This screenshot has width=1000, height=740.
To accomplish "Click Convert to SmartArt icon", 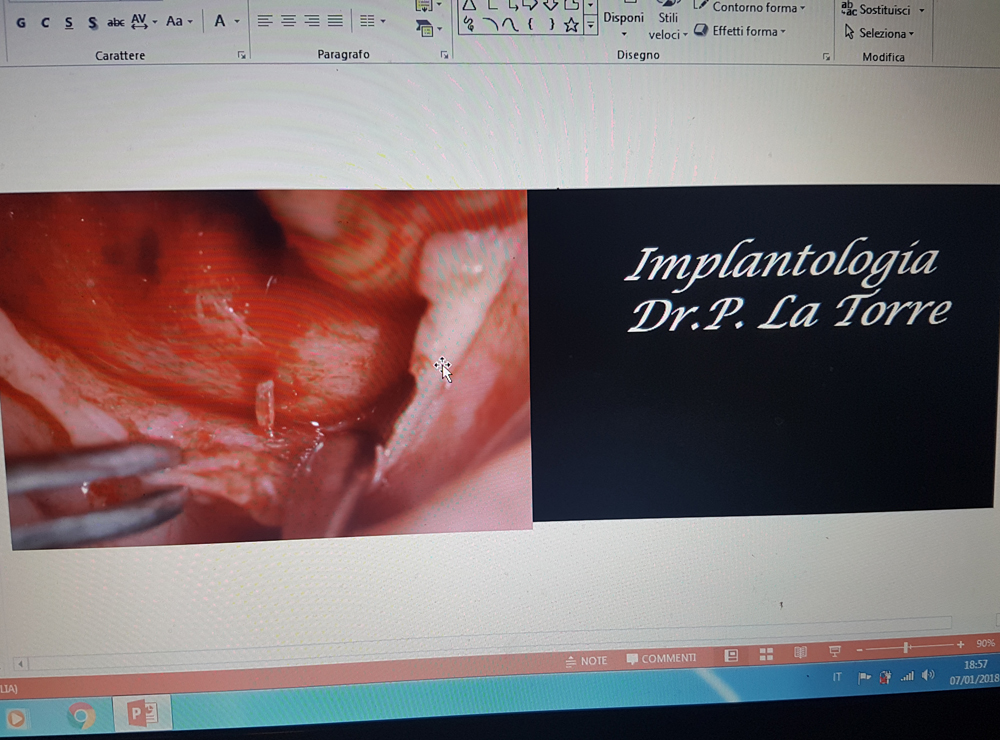I will point(425,28).
